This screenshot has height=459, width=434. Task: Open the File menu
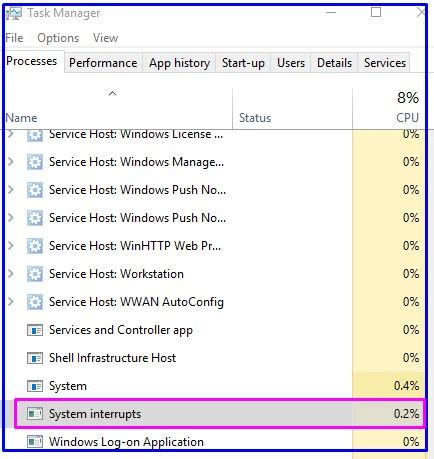pos(14,38)
